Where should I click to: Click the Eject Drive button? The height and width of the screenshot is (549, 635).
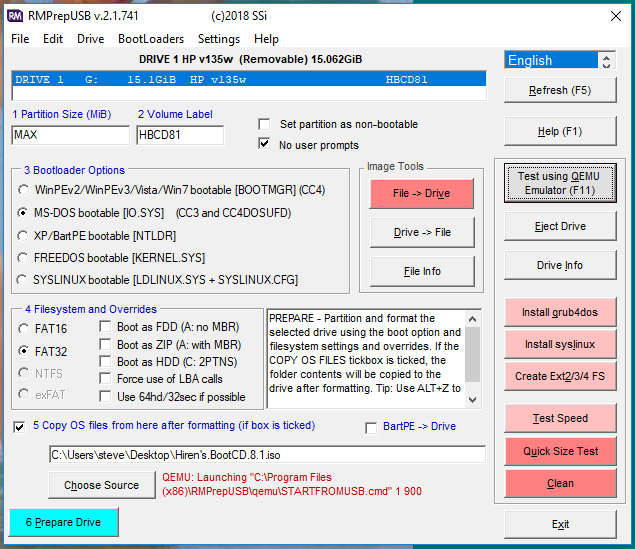(560, 226)
